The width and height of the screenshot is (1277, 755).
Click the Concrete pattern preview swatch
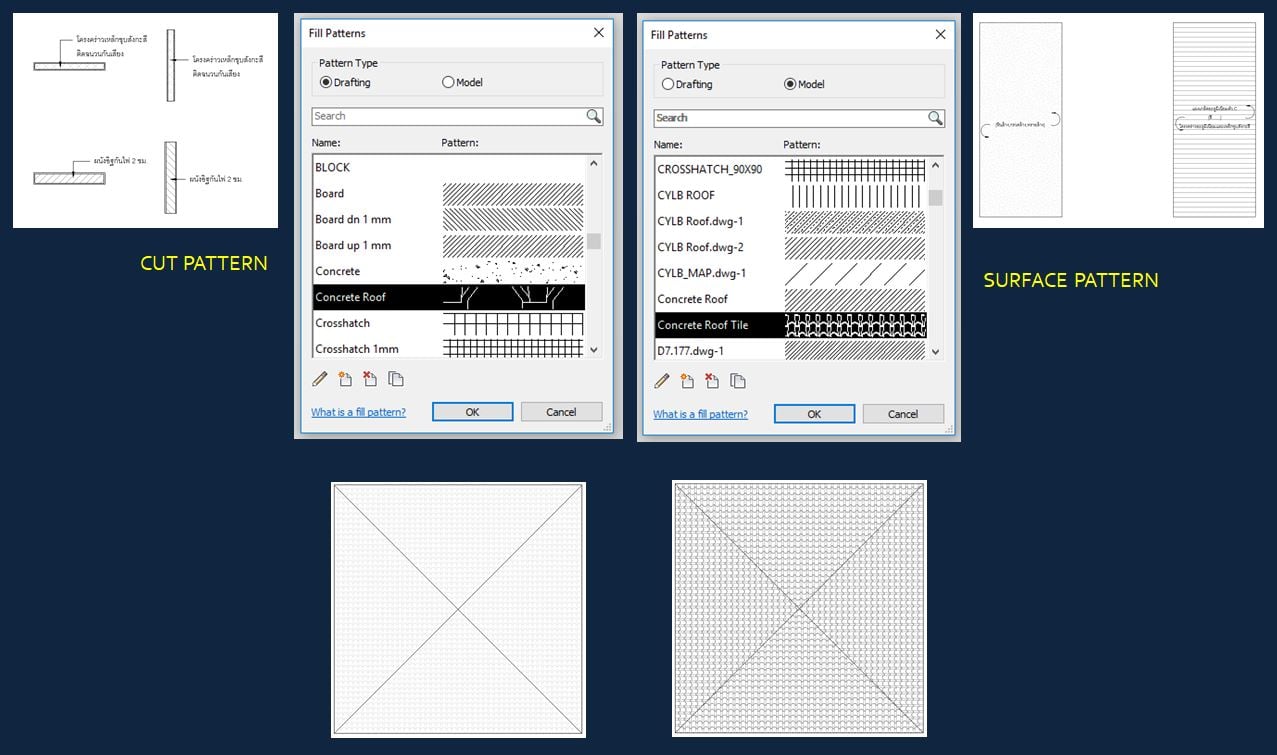513,272
